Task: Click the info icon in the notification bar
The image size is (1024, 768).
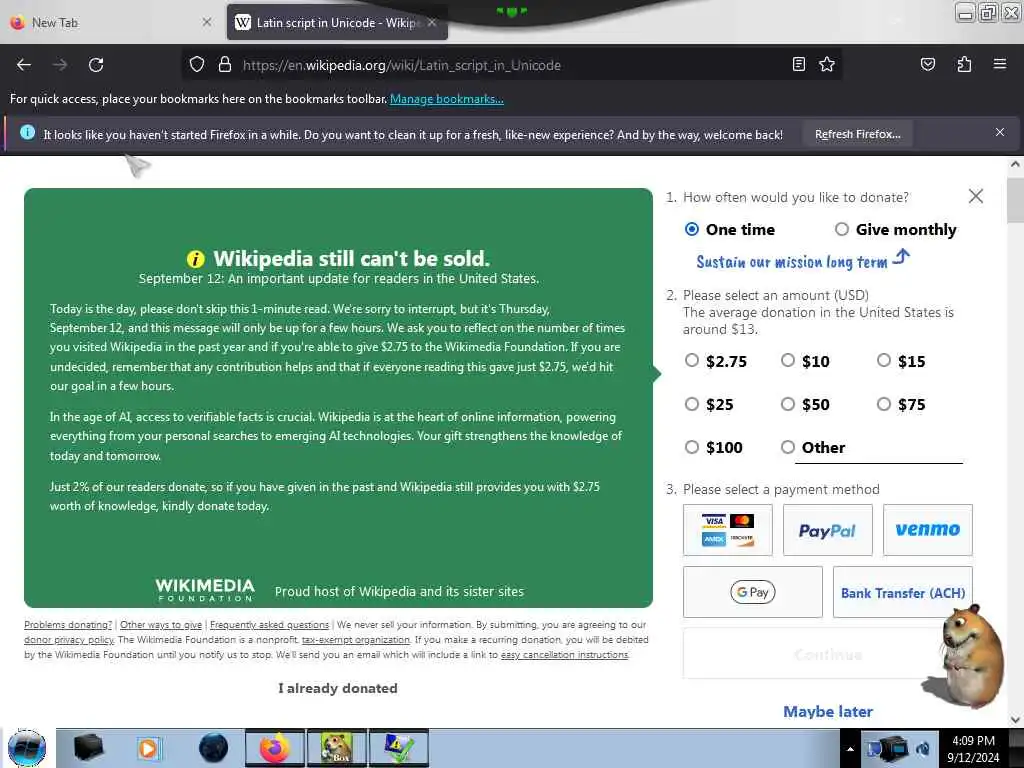Action: (27, 133)
